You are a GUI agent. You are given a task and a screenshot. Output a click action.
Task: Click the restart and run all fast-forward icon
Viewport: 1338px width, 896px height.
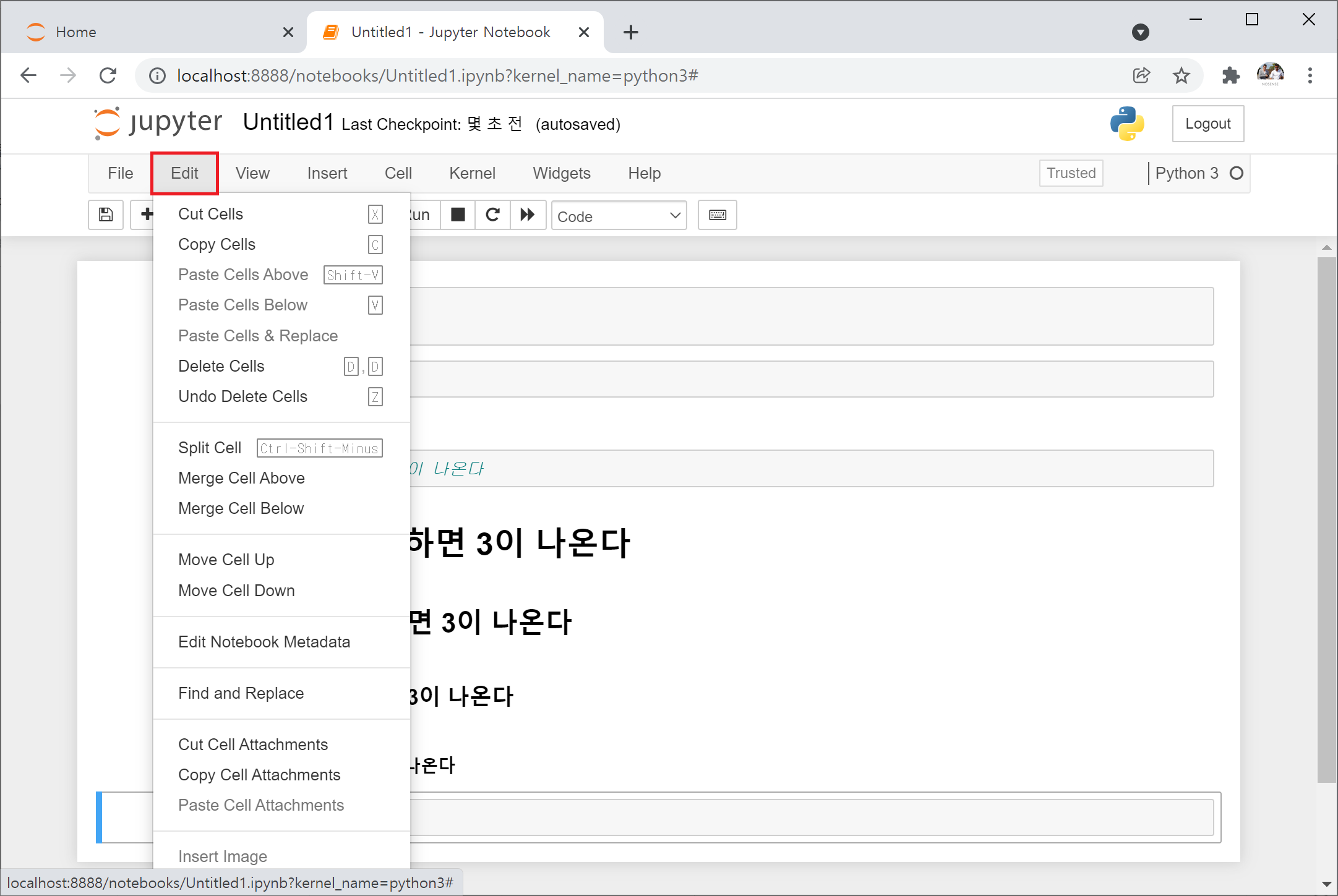(x=528, y=215)
